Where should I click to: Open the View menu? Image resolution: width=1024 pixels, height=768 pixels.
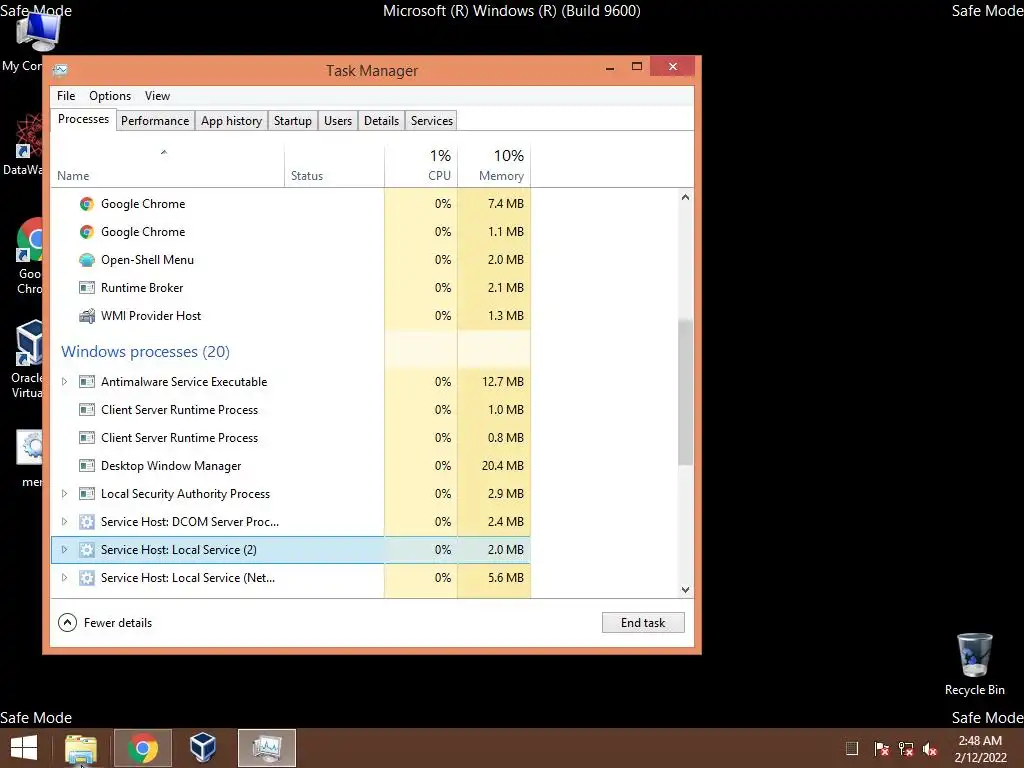pyautogui.click(x=157, y=96)
